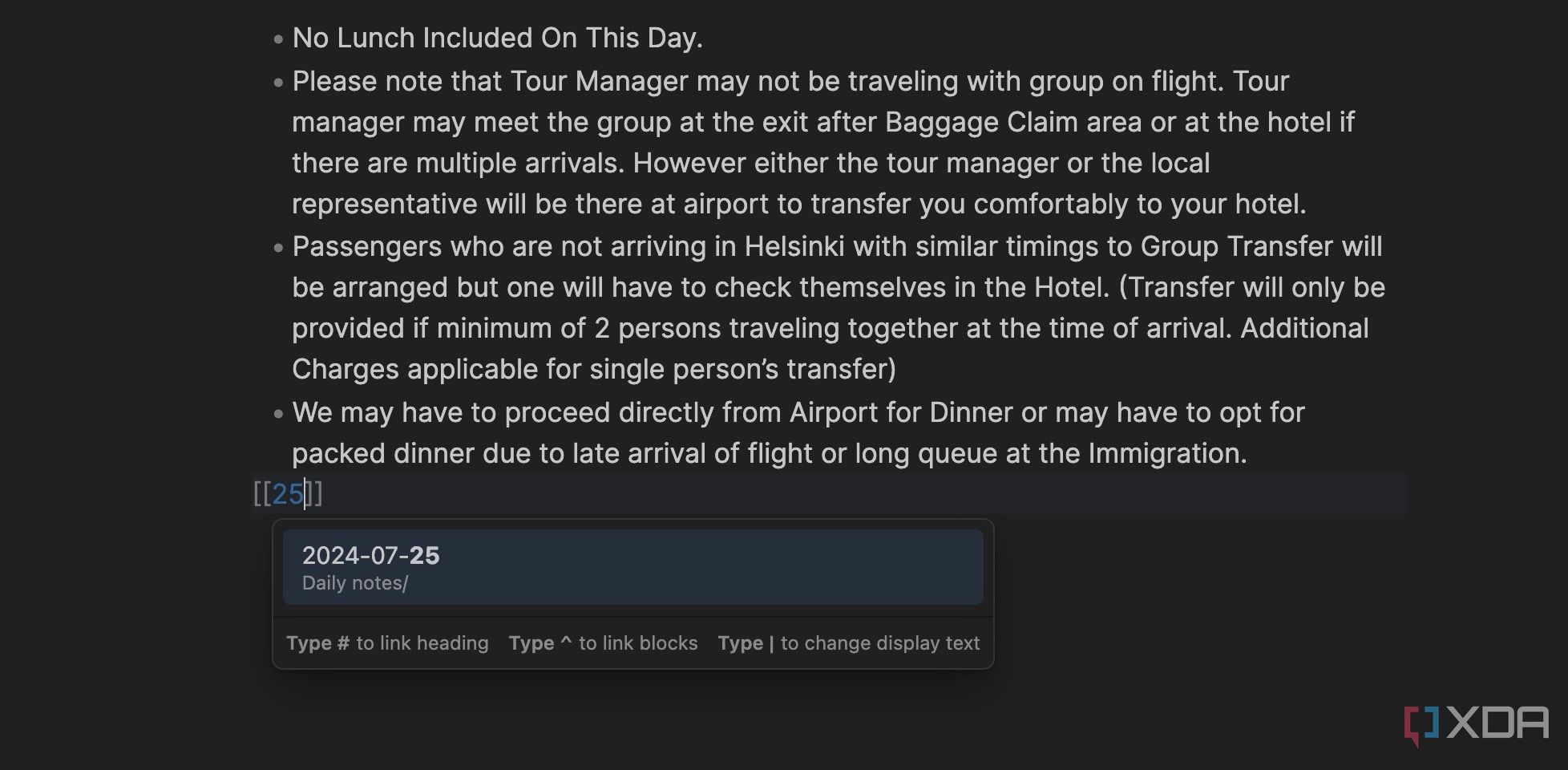Click the XDA logo watermark
The image size is (1568, 770).
(x=1477, y=725)
